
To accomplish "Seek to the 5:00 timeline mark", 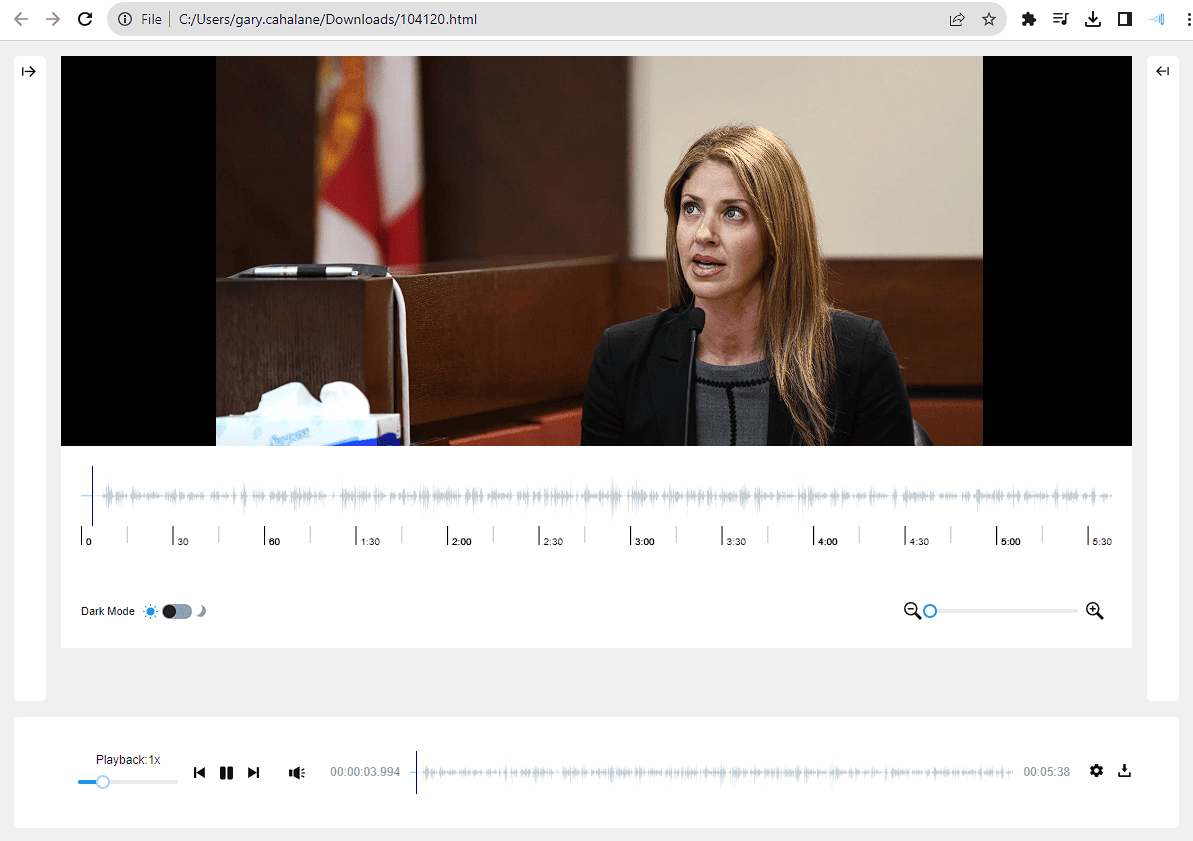I will 1010,542.
